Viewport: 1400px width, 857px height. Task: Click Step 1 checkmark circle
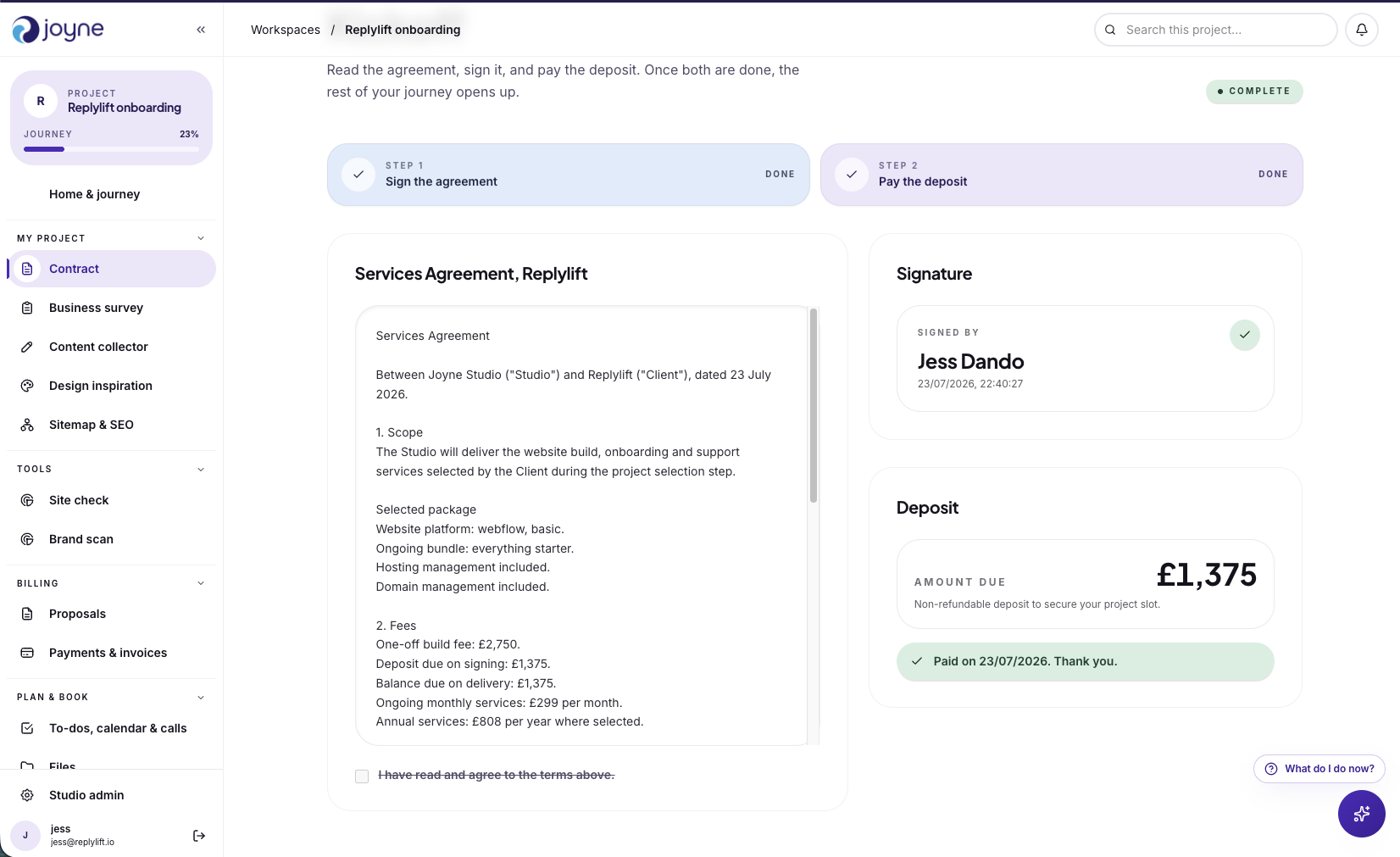pos(358,175)
